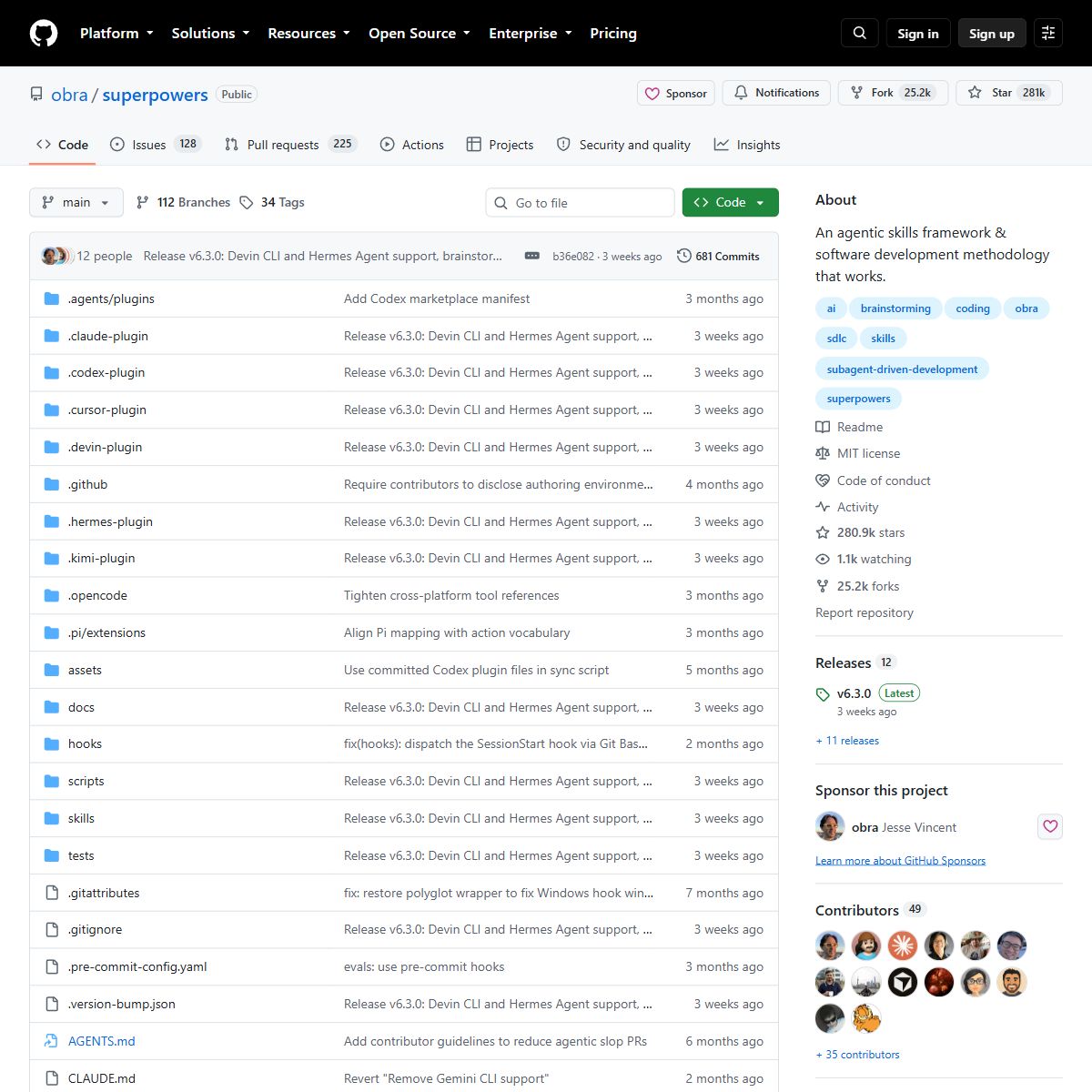Open the header appearance settings sliders icon
The width and height of the screenshot is (1092, 1092).
[x=1048, y=33]
